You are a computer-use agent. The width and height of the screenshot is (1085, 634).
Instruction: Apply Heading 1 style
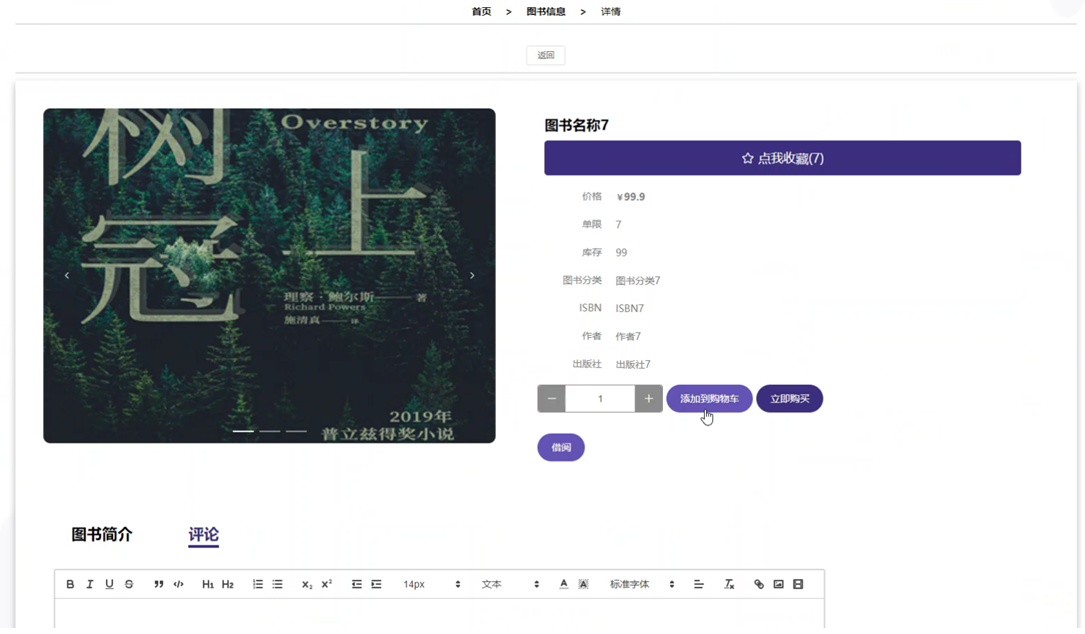coord(208,584)
